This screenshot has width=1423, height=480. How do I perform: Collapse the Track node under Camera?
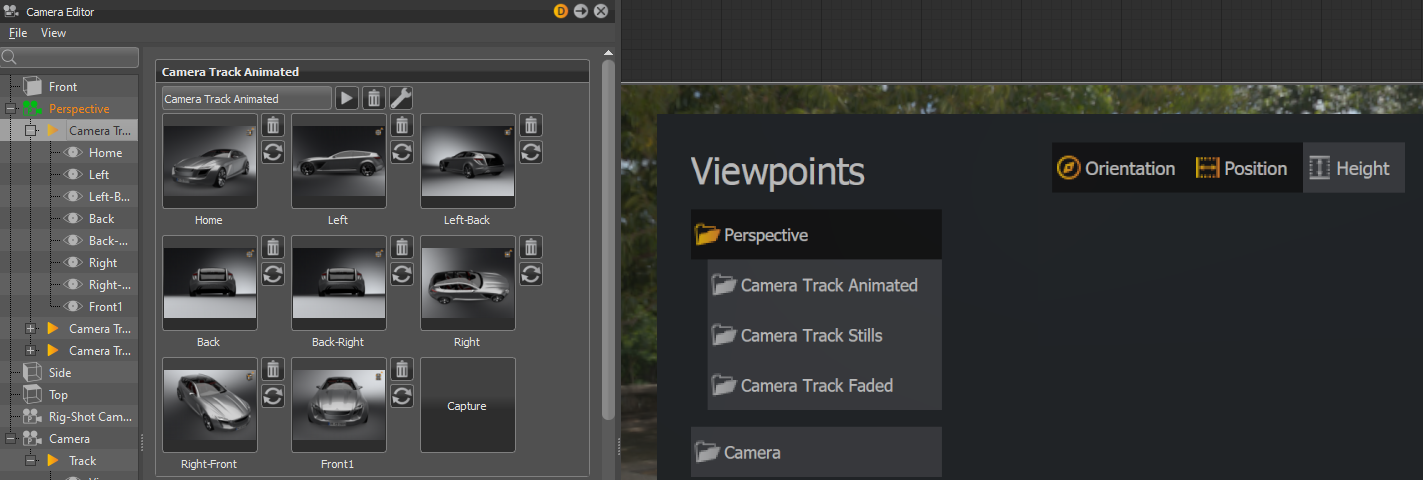coord(31,460)
